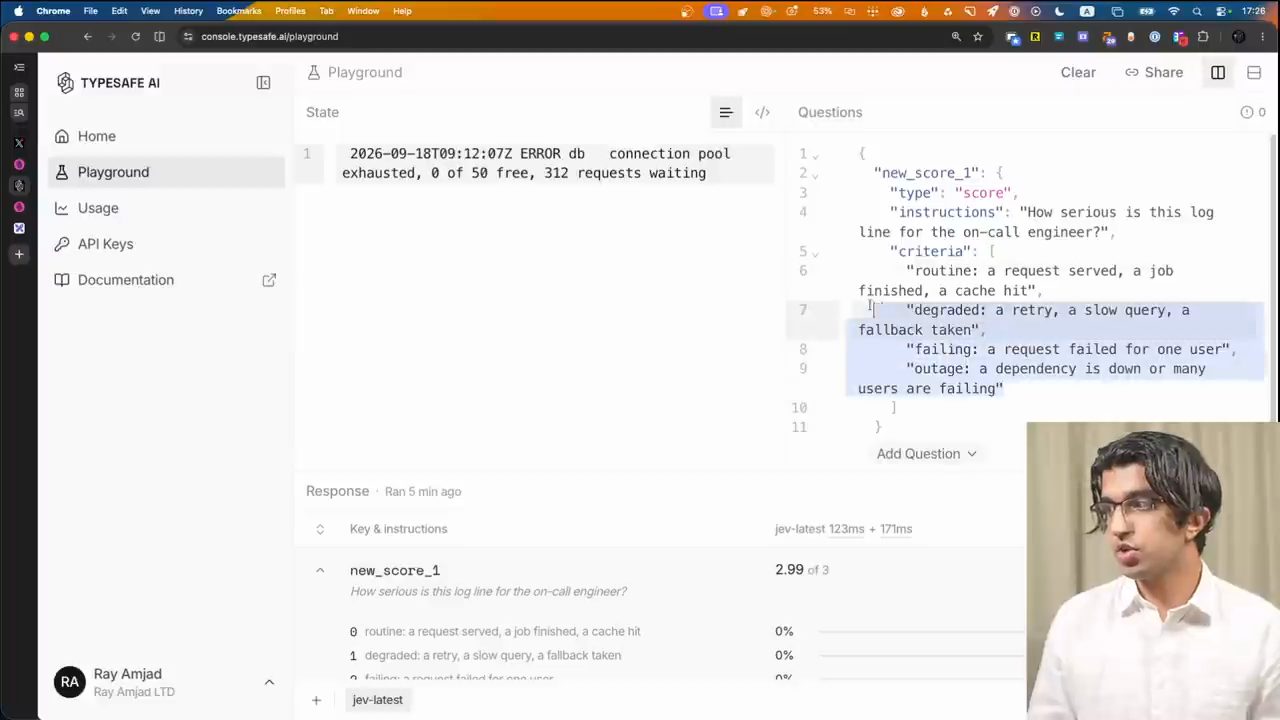Open the macOS Spotlight search
Image resolution: width=1280 pixels, height=720 pixels.
point(1197,11)
